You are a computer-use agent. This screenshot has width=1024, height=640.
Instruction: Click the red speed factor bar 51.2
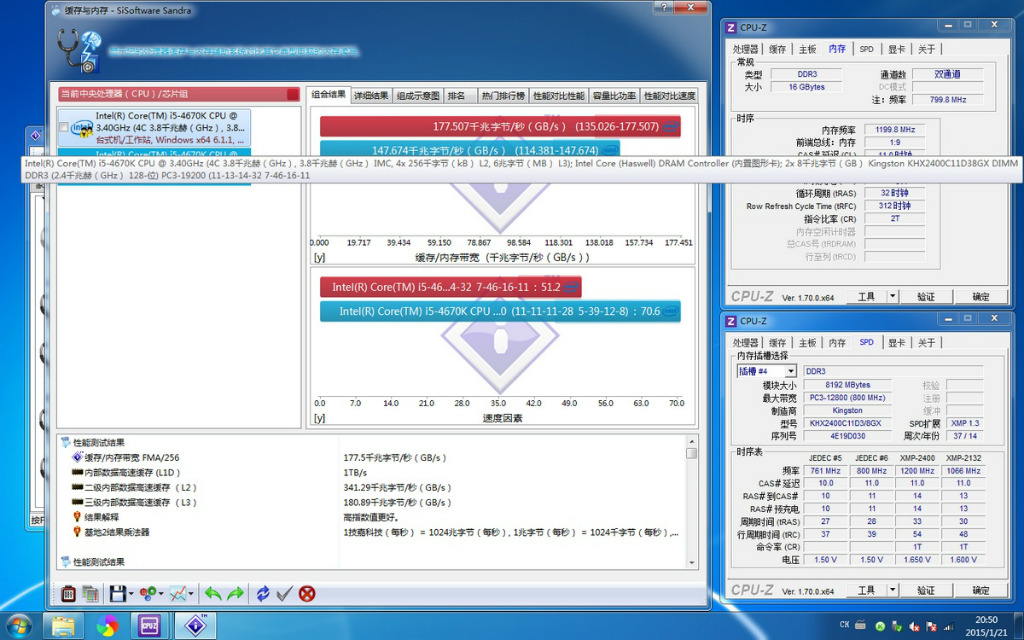(451, 287)
